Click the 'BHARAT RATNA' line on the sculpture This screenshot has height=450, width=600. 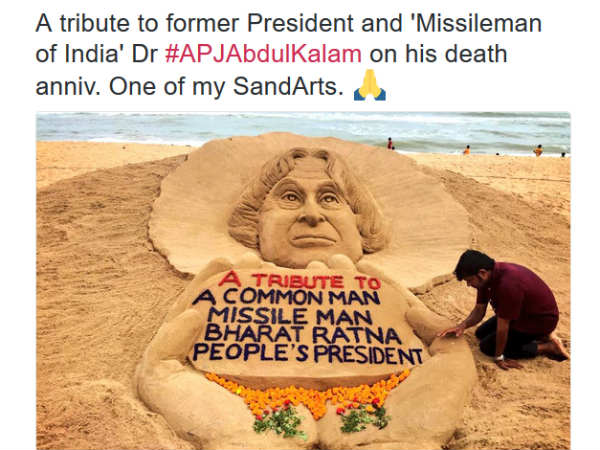(x=303, y=334)
